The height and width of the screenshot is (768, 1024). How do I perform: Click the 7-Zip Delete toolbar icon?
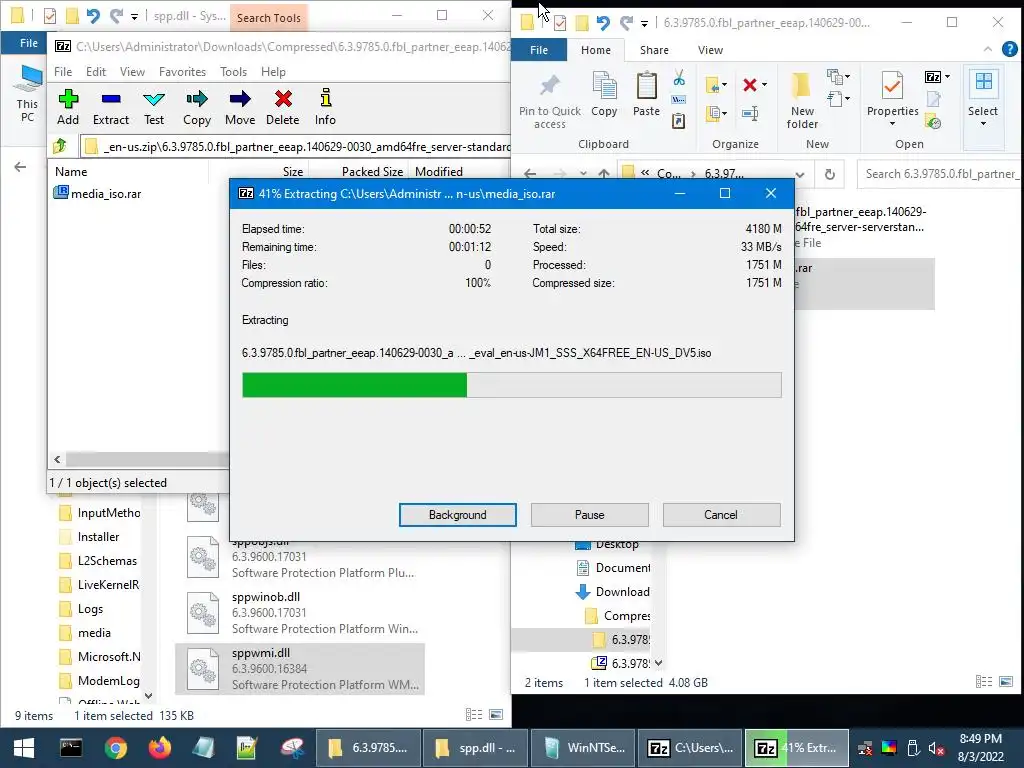[x=282, y=108]
